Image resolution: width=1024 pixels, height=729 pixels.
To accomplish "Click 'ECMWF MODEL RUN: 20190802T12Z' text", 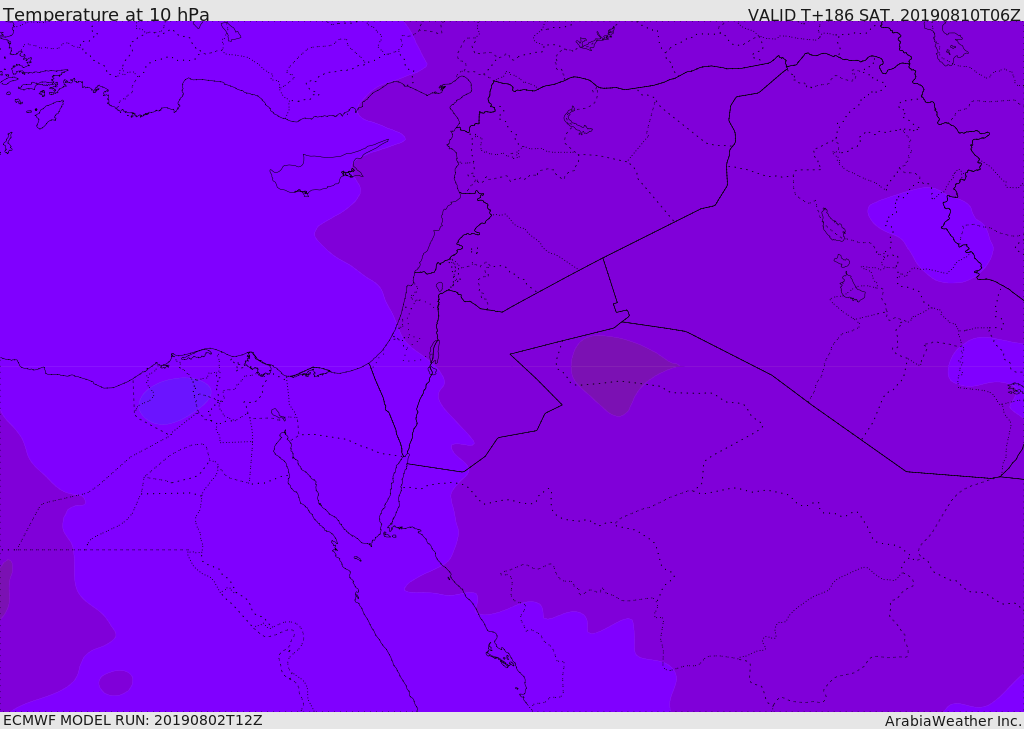I will click(x=133, y=720).
